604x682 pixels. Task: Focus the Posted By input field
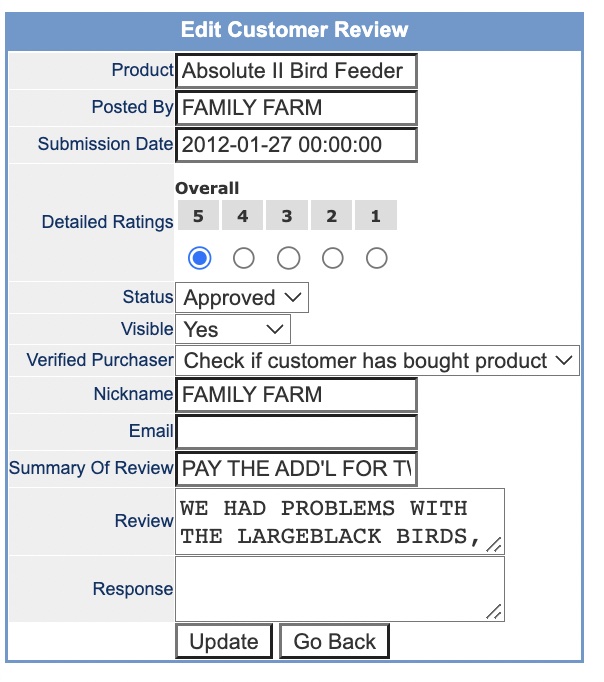click(296, 108)
